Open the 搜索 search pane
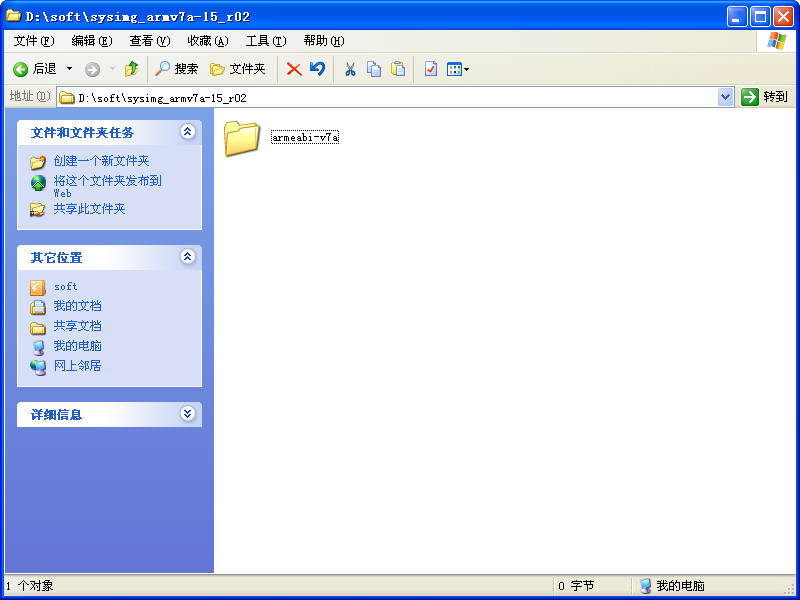800x600 pixels. [176, 69]
